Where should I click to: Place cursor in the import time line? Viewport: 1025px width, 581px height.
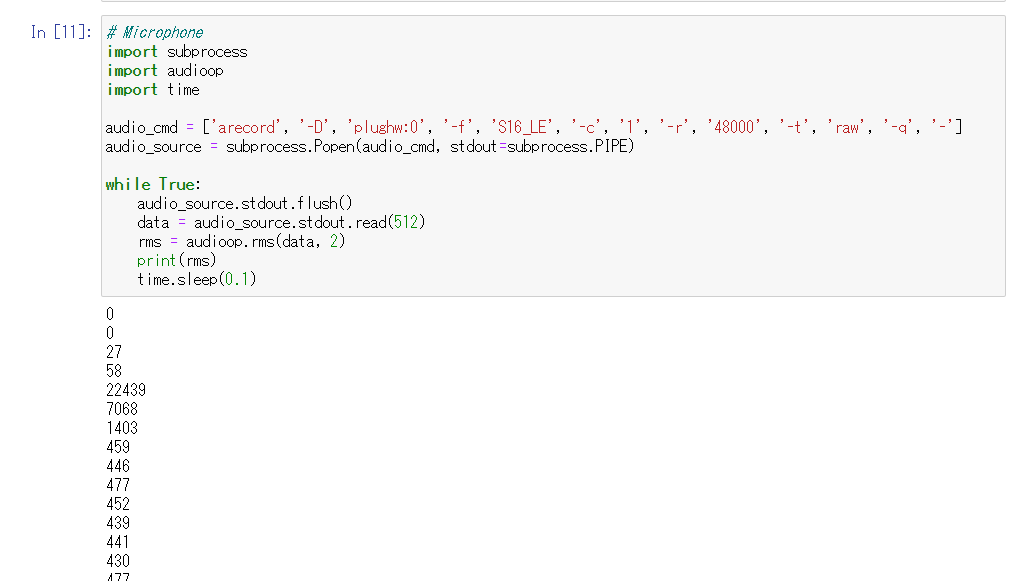pyautogui.click(x=153, y=90)
